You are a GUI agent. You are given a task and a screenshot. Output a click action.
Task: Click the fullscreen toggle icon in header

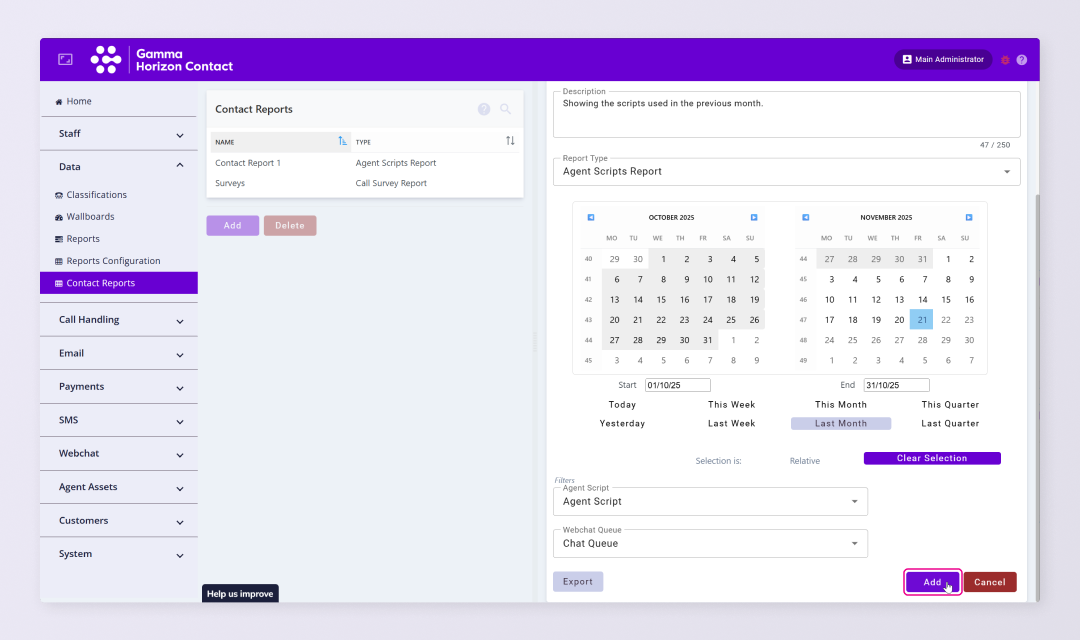pos(65,60)
